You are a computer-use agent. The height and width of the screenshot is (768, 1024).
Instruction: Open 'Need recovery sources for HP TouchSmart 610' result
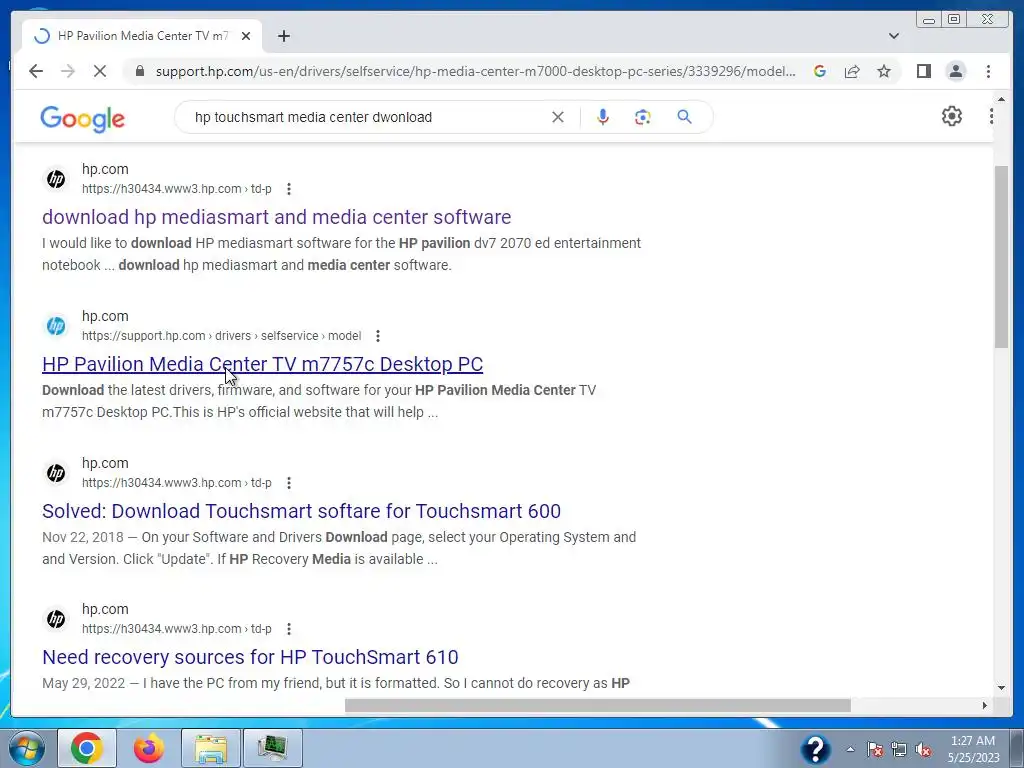[250, 657]
